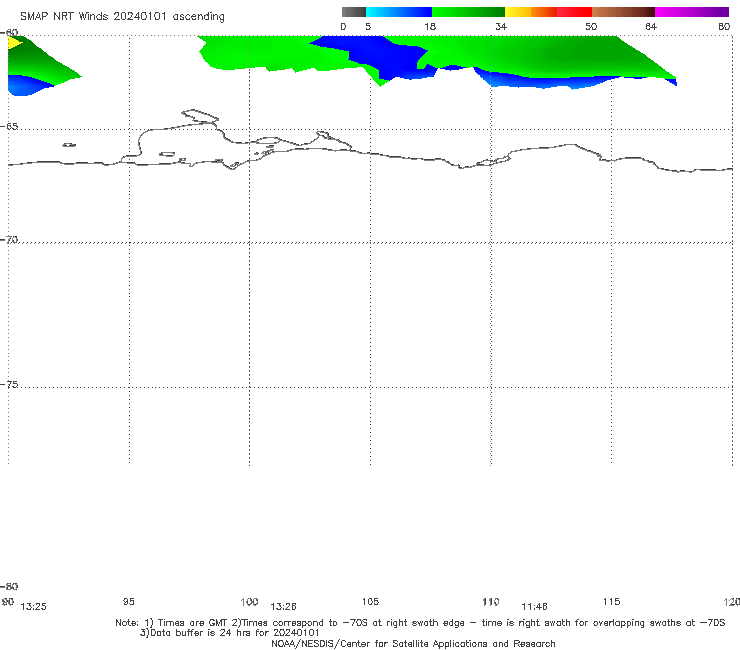Click the swath time '11:46'
740x650 pixels.
(x=534, y=607)
